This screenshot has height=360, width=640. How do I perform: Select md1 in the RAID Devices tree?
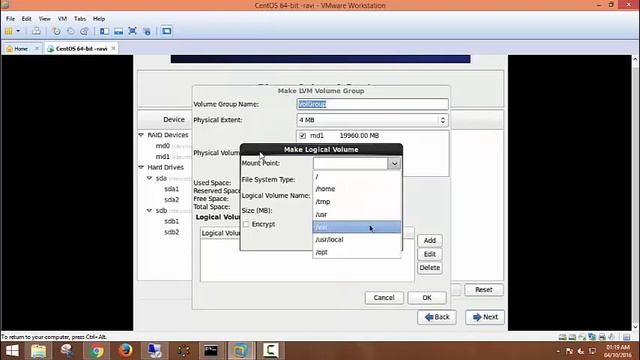coord(162,157)
